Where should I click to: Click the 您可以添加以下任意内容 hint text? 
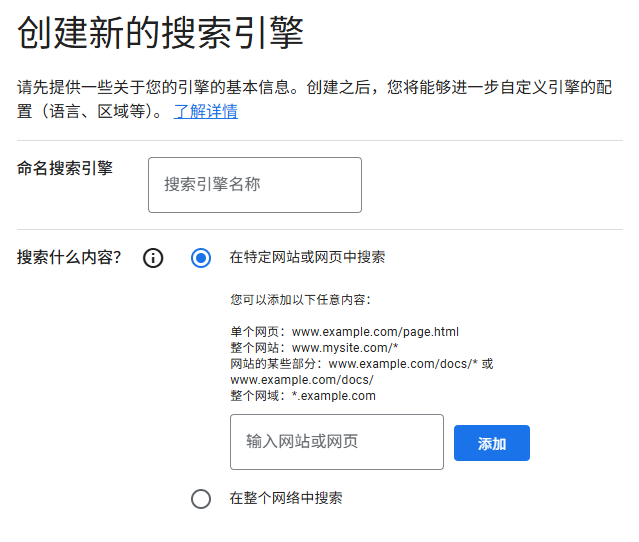pos(300,299)
